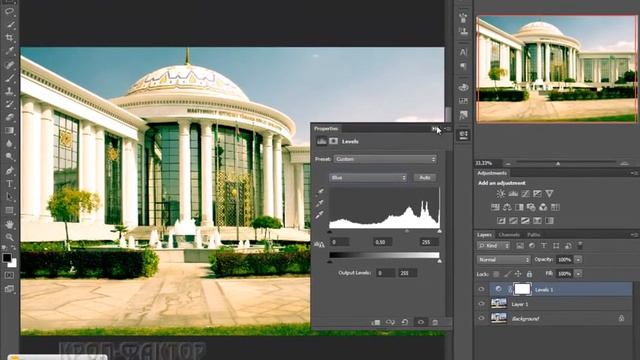Screen dimensions: 640x360
Task: Select the Eraser tool
Action: pyautogui.click(x=9, y=117)
